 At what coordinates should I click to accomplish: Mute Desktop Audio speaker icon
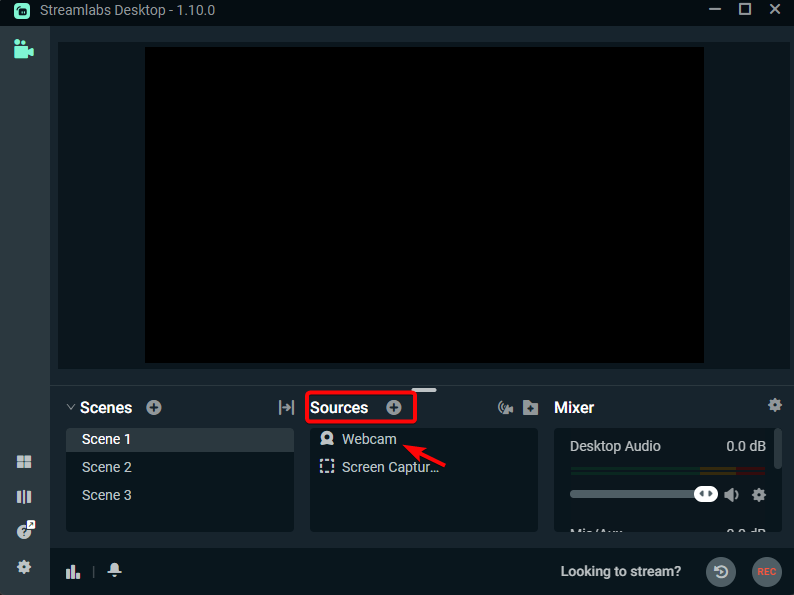coord(731,494)
